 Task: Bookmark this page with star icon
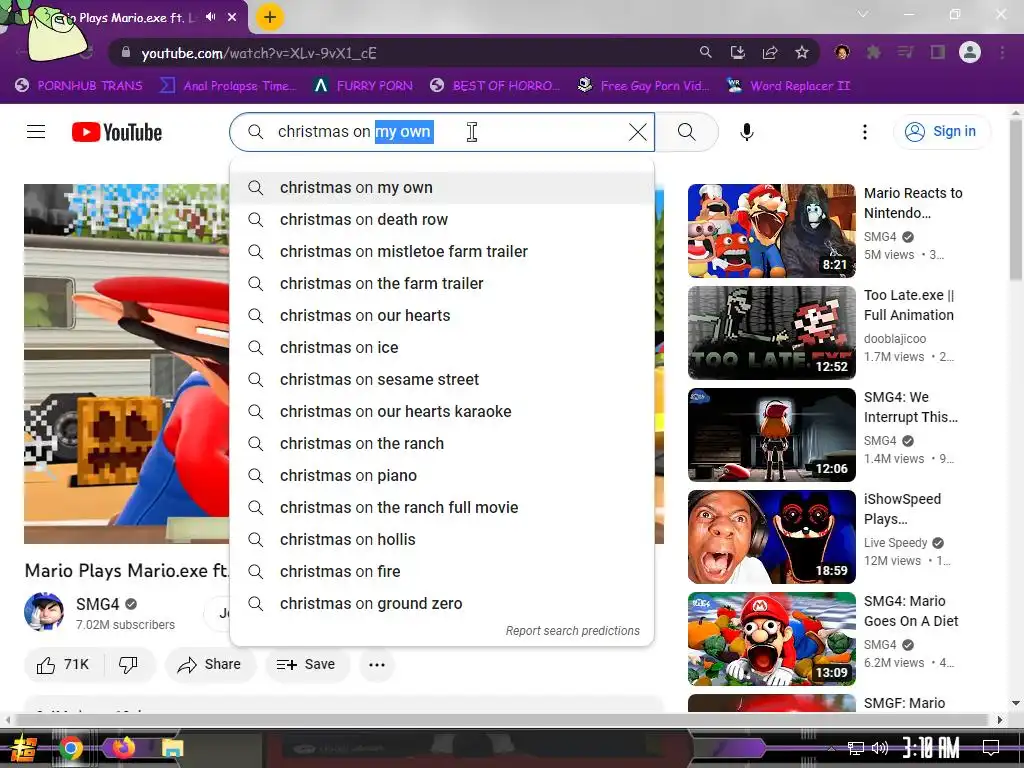point(802,52)
